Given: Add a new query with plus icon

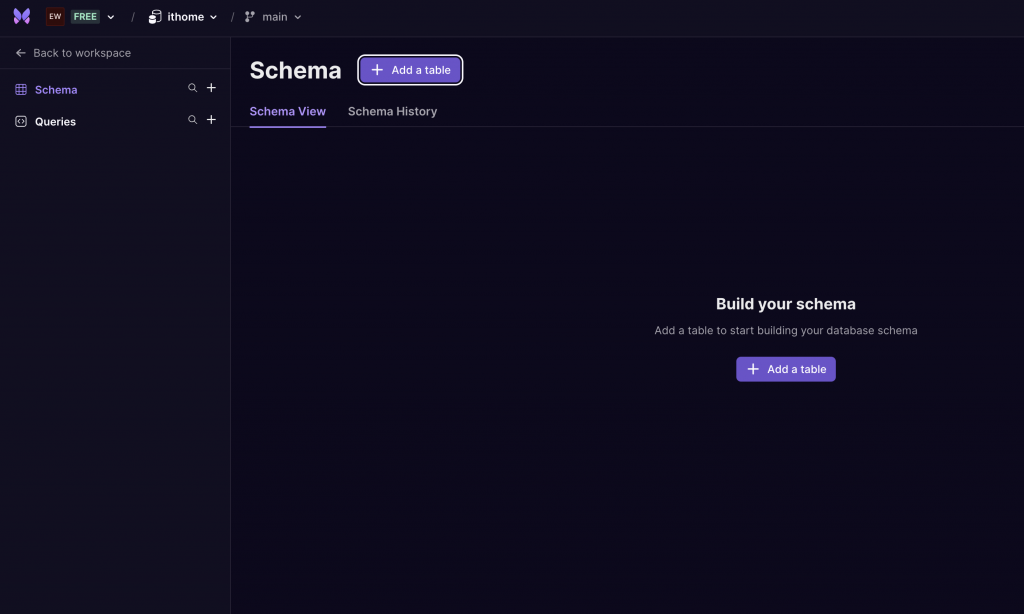Looking at the screenshot, I should tap(211, 120).
